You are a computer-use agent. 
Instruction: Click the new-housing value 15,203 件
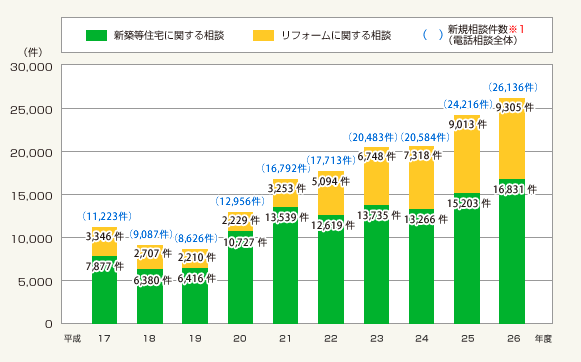[x=469, y=203]
